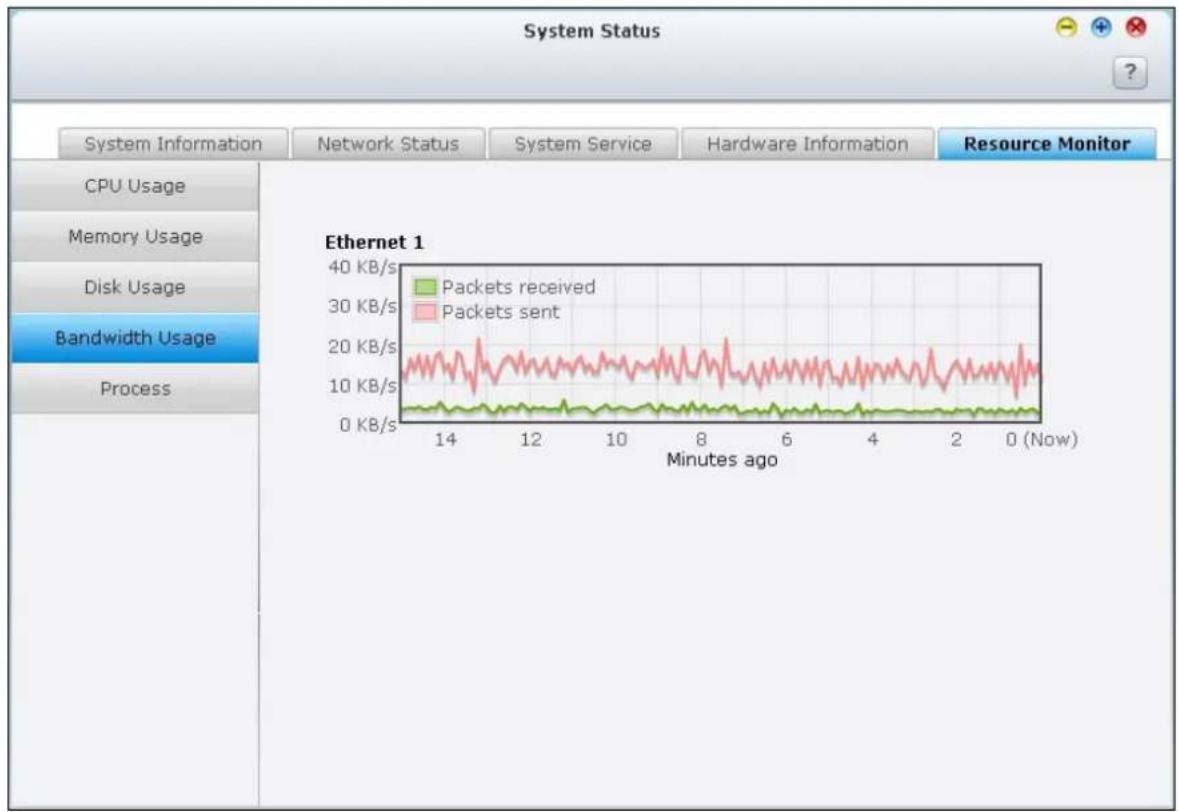Click the pink Packets sent legend swatch
Image resolution: width=1178 pixels, height=812 pixels.
[425, 312]
